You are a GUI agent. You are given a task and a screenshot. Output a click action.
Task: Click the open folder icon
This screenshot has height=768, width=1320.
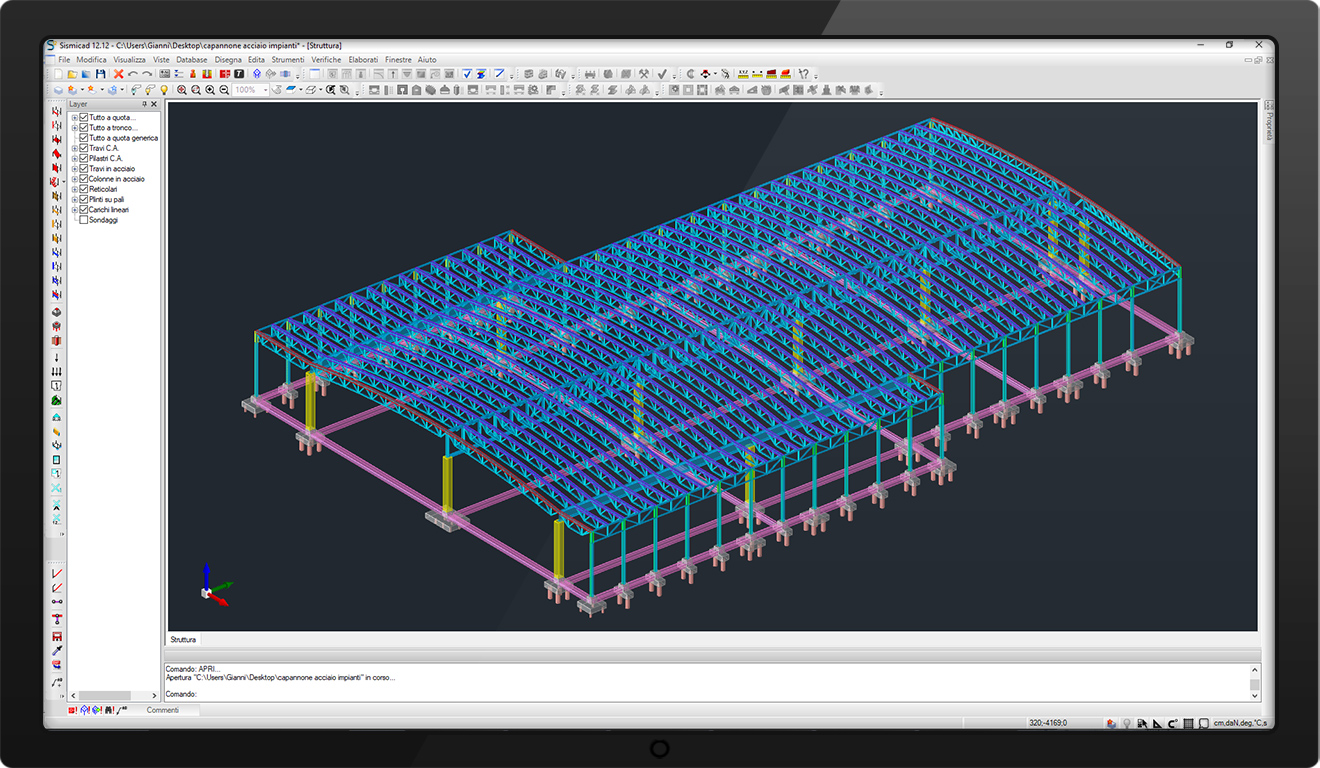73,74
